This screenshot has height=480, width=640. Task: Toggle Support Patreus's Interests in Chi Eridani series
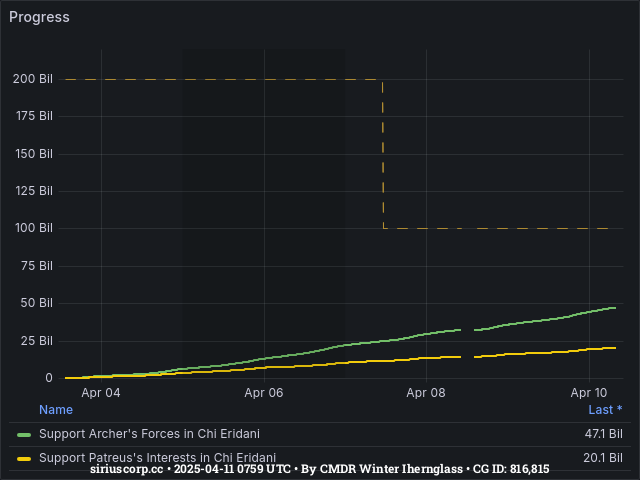pyautogui.click(x=158, y=458)
